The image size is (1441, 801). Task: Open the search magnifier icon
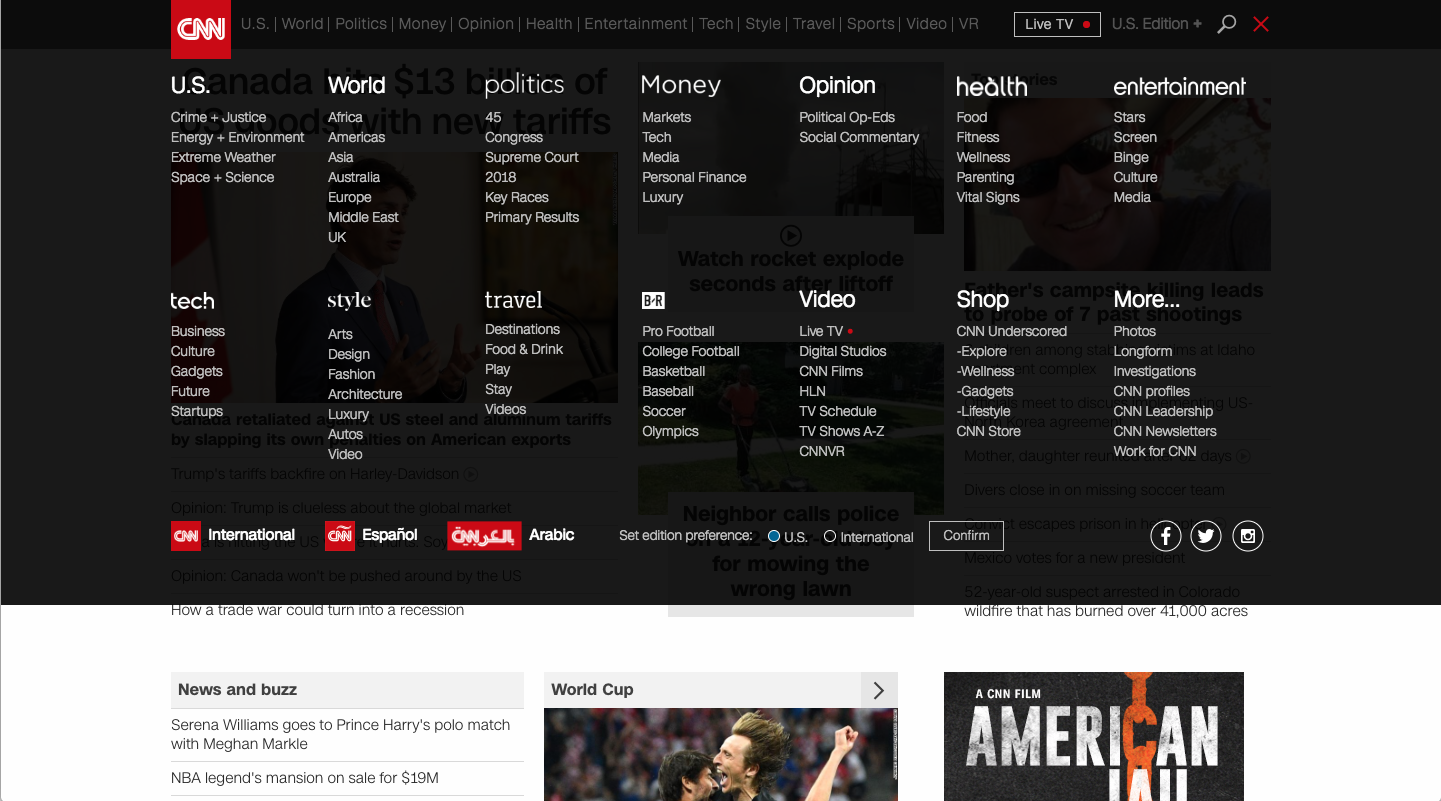pyautogui.click(x=1227, y=24)
